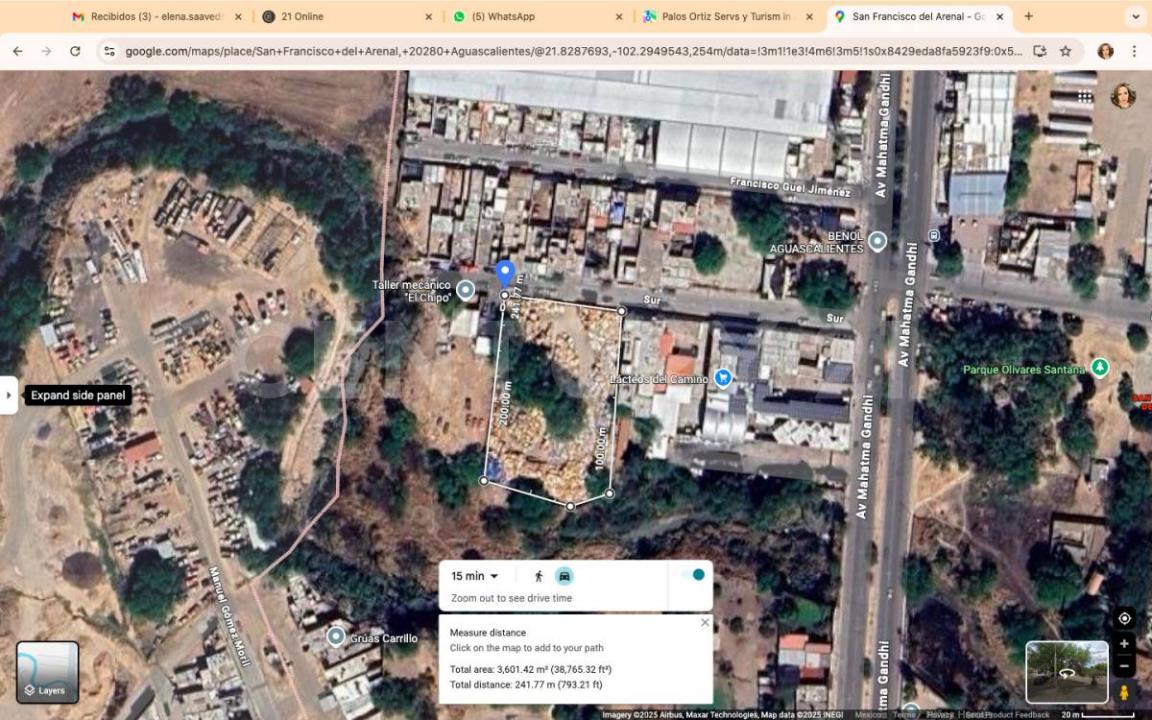Image resolution: width=1152 pixels, height=720 pixels.
Task: Zoom in with the plus button
Action: 1124,644
